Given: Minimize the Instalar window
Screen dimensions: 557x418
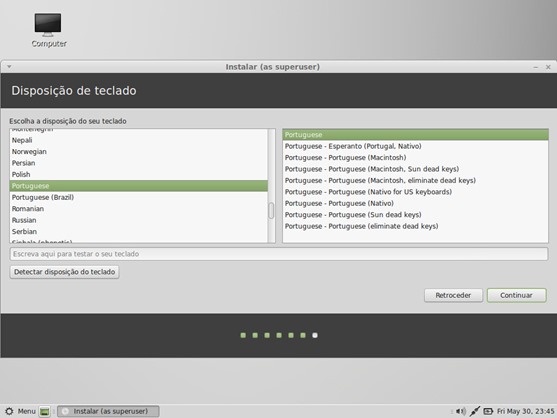Looking at the screenshot, I should 536,67.
